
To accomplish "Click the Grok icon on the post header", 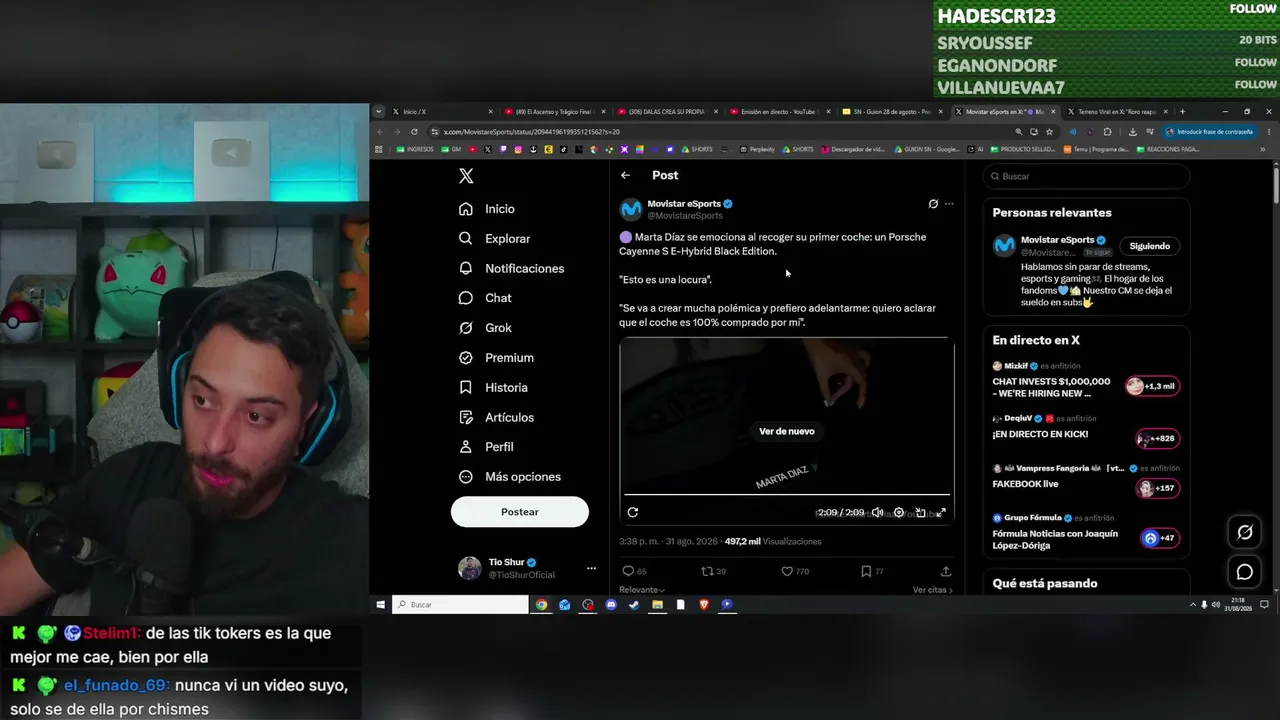I will (x=933, y=204).
